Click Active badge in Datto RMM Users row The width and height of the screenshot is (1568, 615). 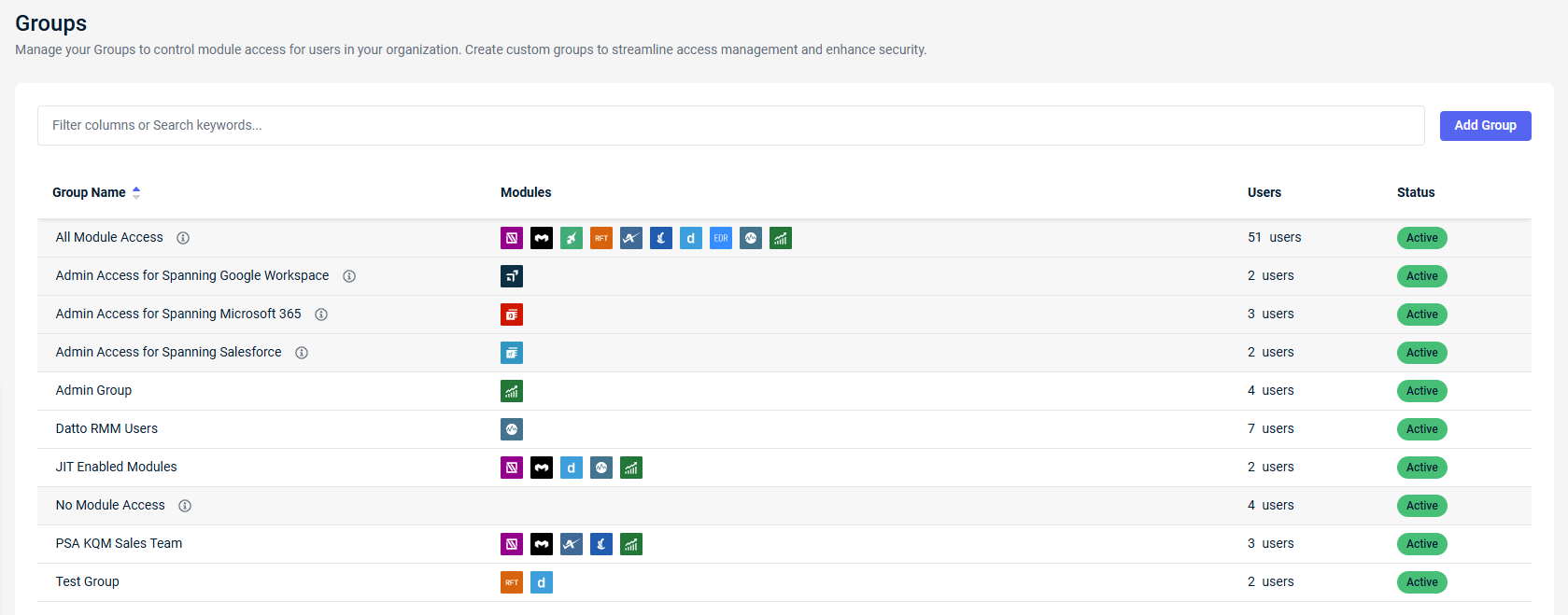tap(1422, 429)
